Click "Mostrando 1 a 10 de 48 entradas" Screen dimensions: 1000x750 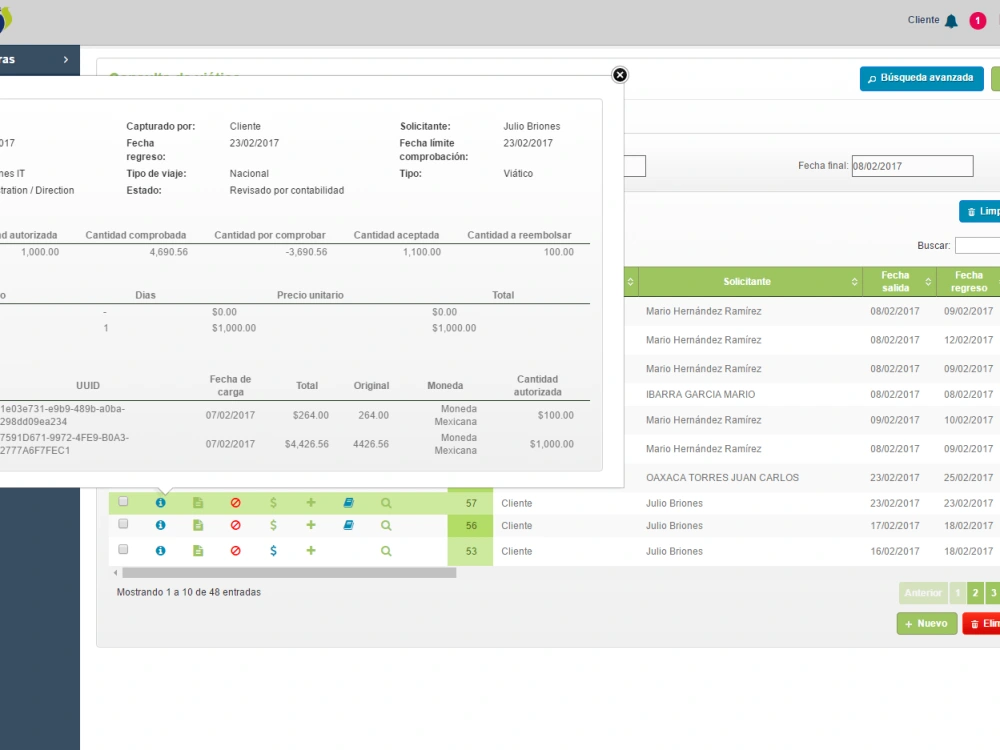coord(189,592)
